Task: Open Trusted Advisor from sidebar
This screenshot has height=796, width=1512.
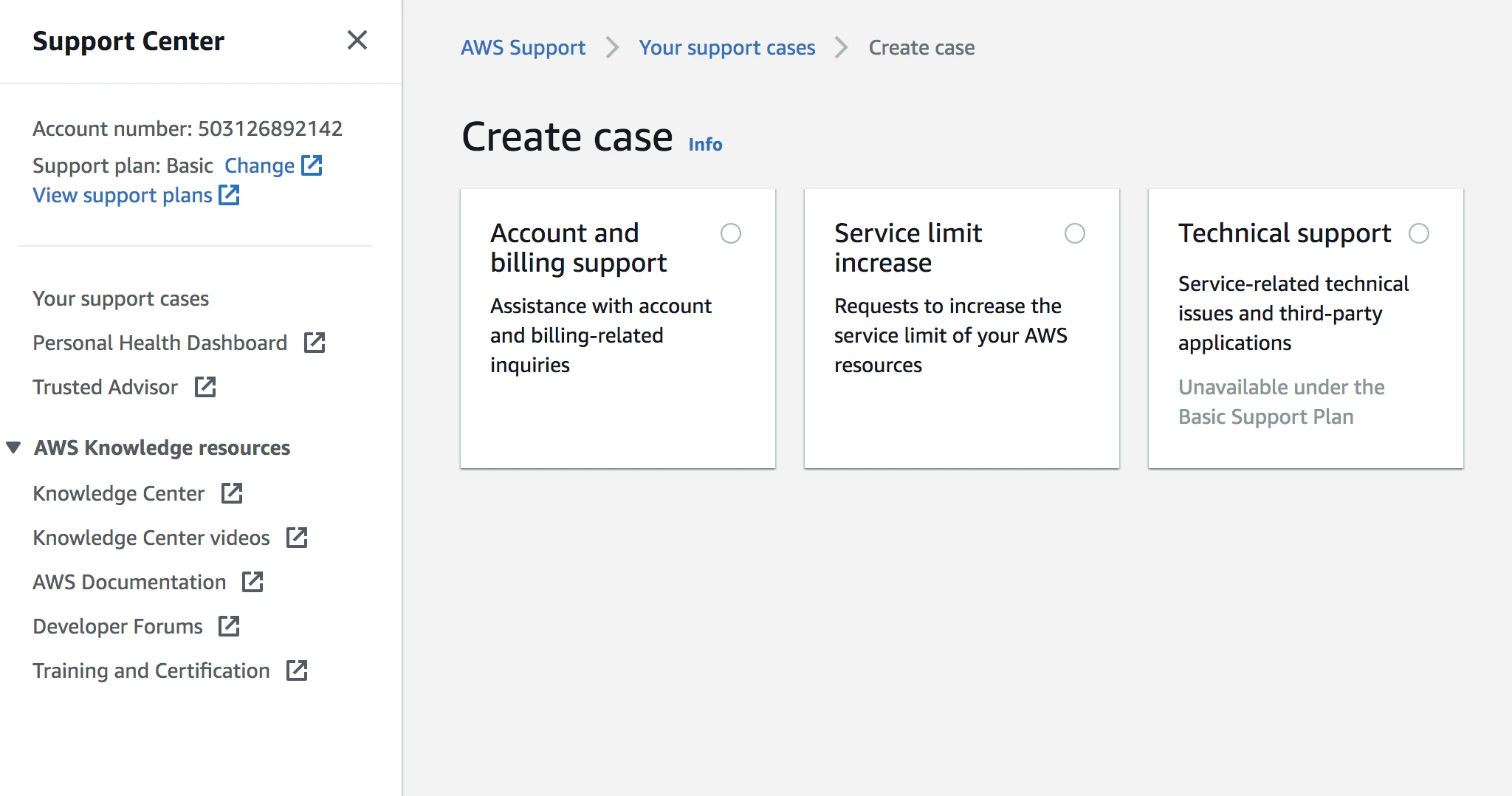Action: pyautogui.click(x=105, y=387)
